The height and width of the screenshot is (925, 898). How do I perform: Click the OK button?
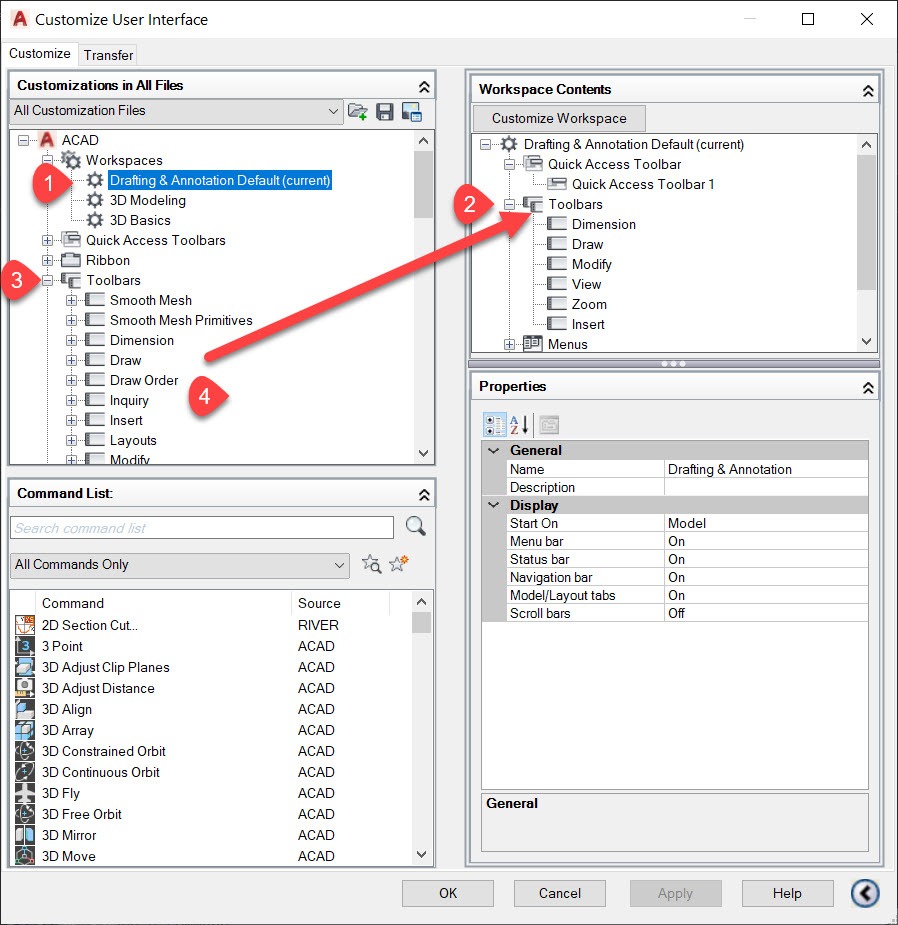pos(448,893)
